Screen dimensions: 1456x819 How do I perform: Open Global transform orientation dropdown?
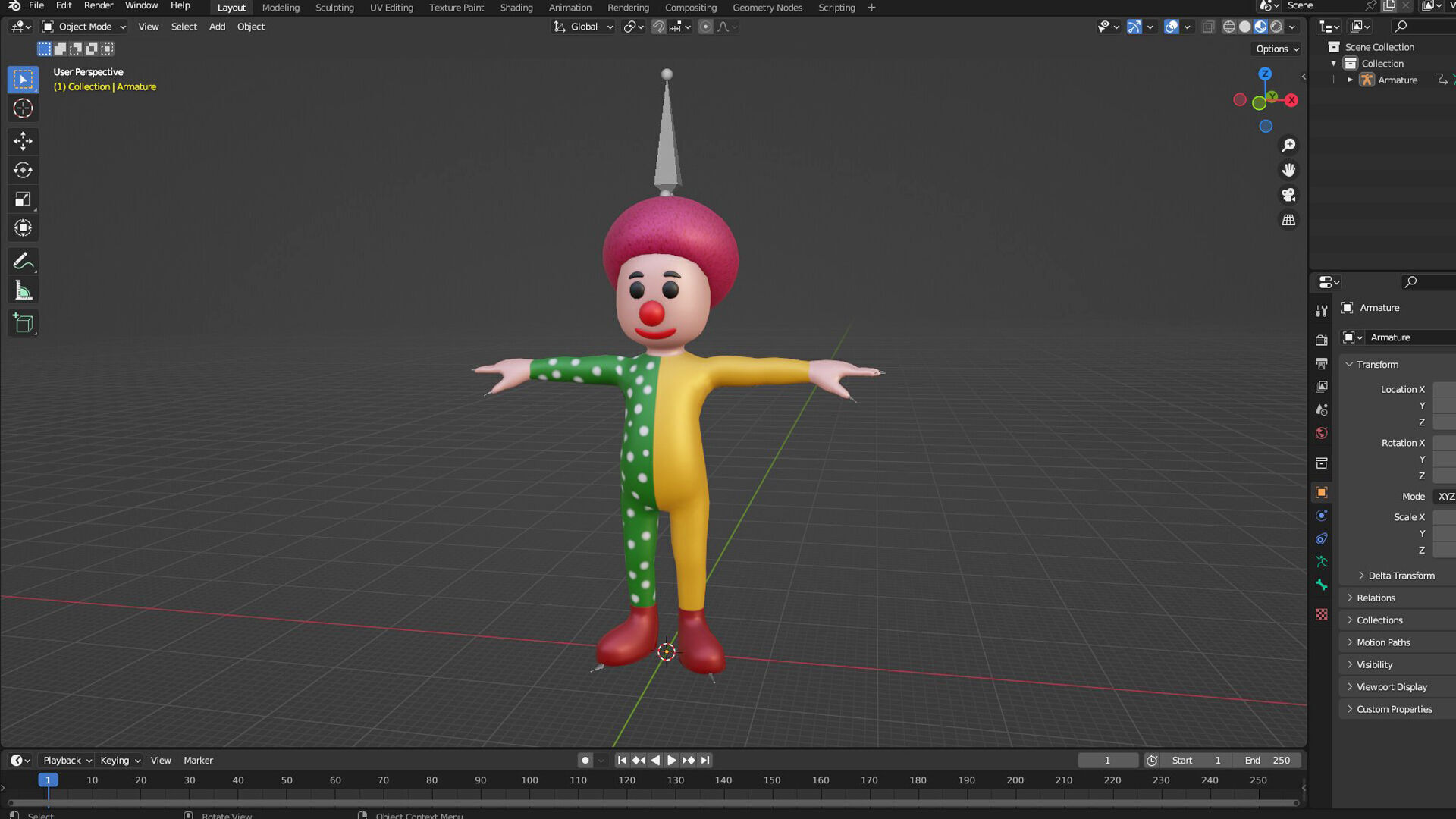[x=582, y=27]
